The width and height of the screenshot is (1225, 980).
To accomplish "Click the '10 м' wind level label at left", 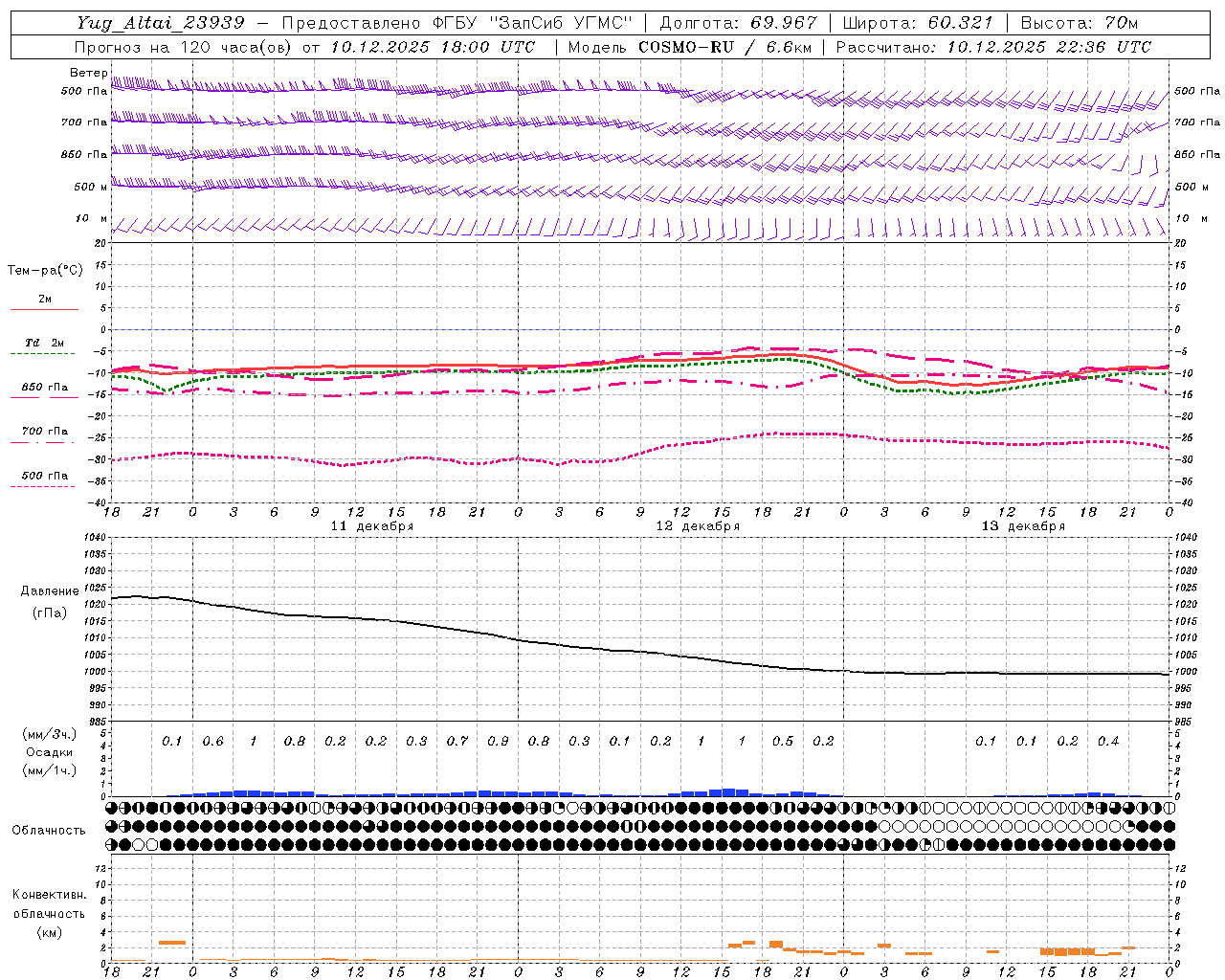I will [x=92, y=218].
